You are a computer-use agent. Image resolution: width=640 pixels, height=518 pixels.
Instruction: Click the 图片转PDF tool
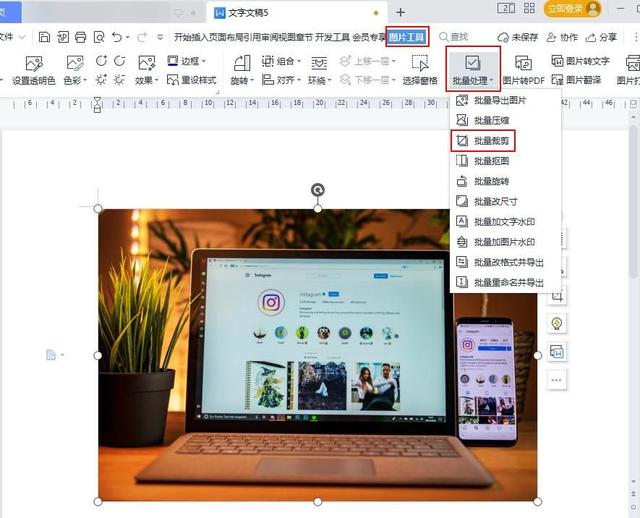click(523, 70)
